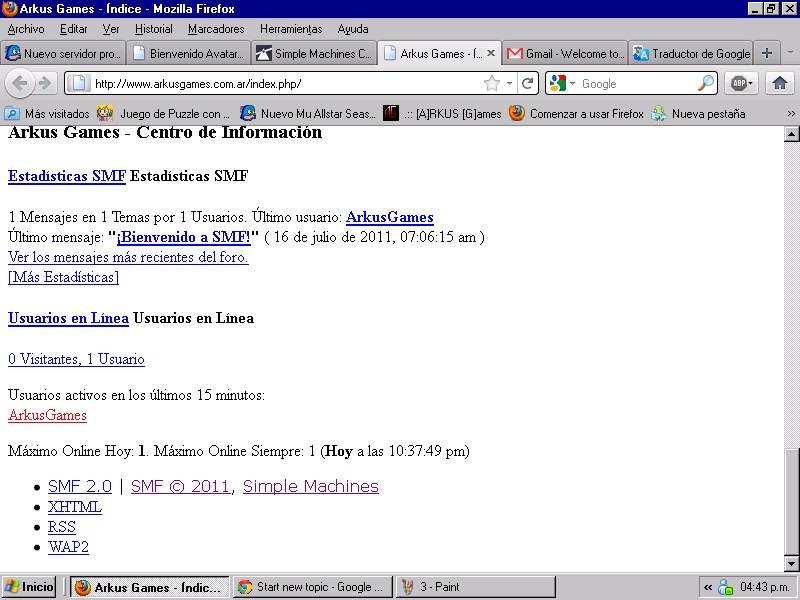Click the vertical scrollbar thumb
Screen dimensions: 800x600
click(x=791, y=502)
